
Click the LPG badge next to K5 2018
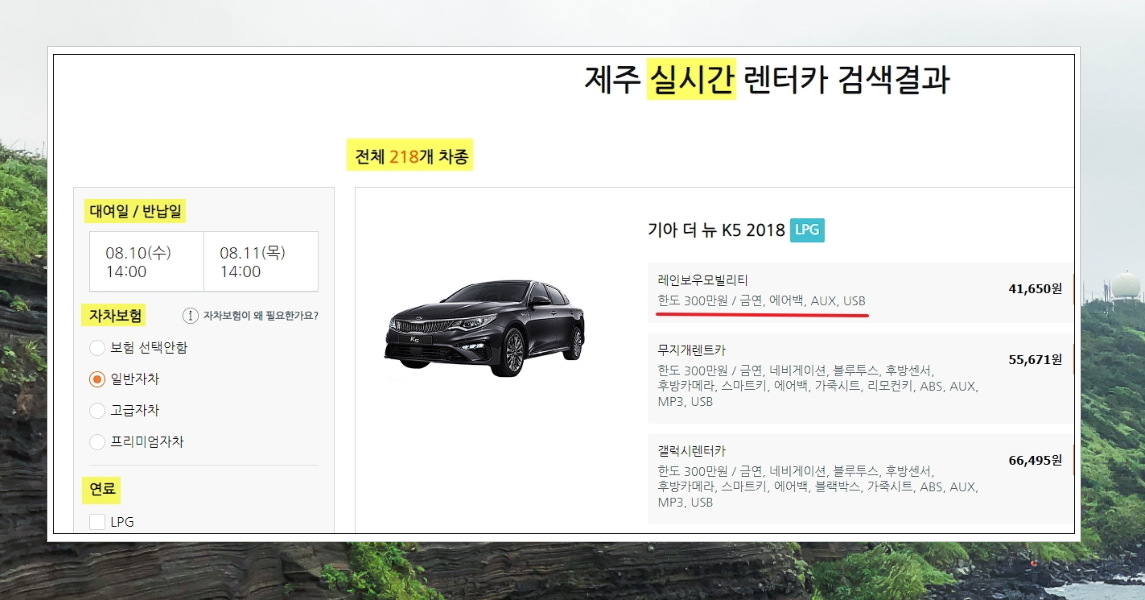[x=807, y=230]
